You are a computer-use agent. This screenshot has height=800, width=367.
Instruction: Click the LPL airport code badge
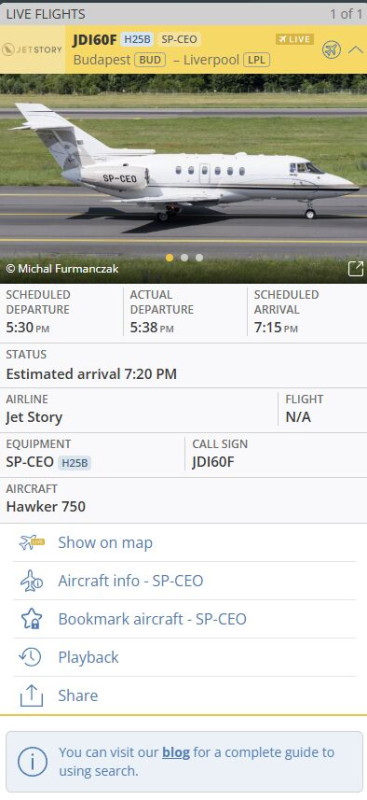[256, 60]
